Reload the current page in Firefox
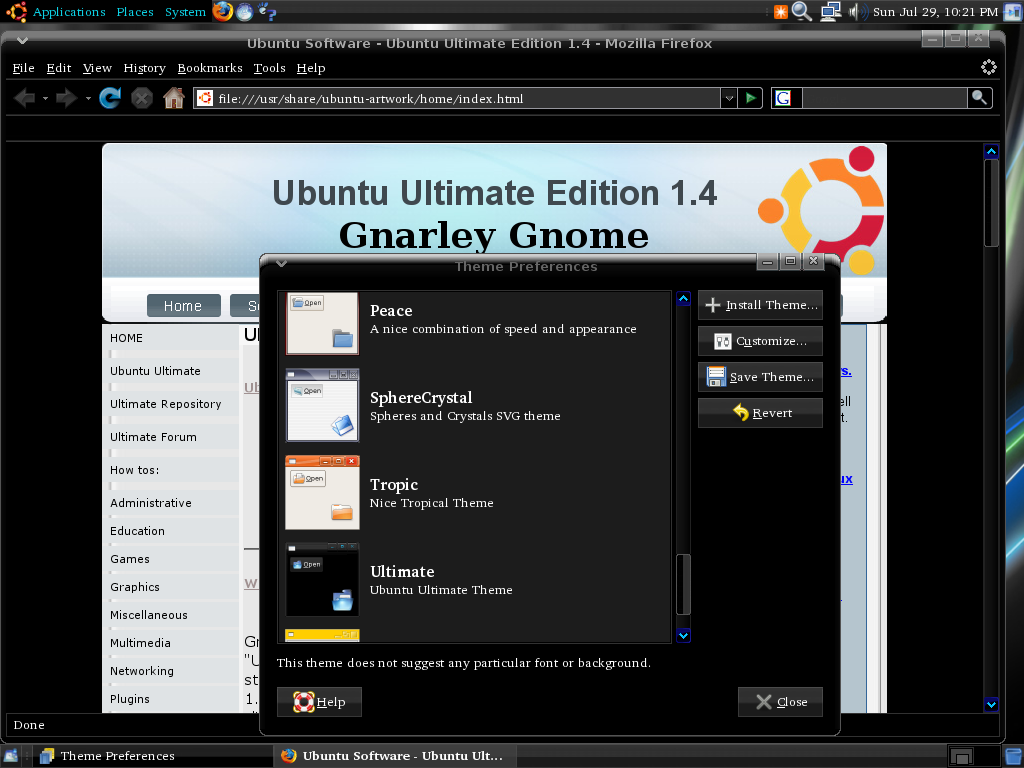 [110, 99]
